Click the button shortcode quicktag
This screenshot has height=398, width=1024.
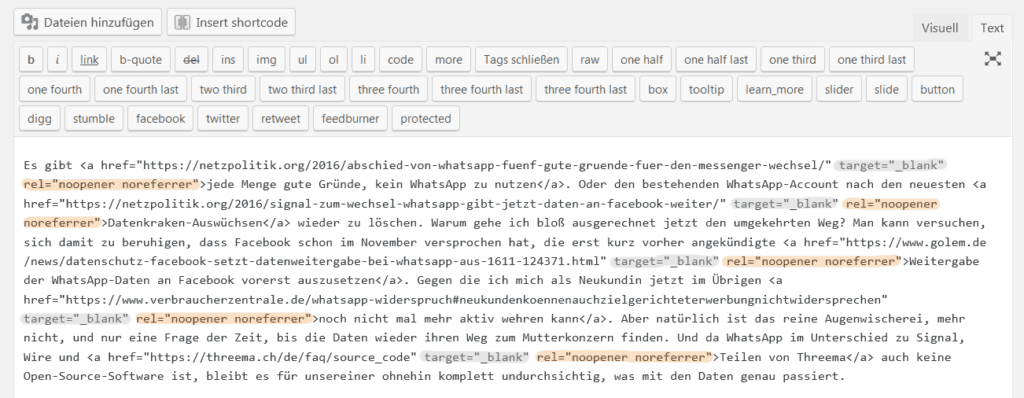point(937,90)
